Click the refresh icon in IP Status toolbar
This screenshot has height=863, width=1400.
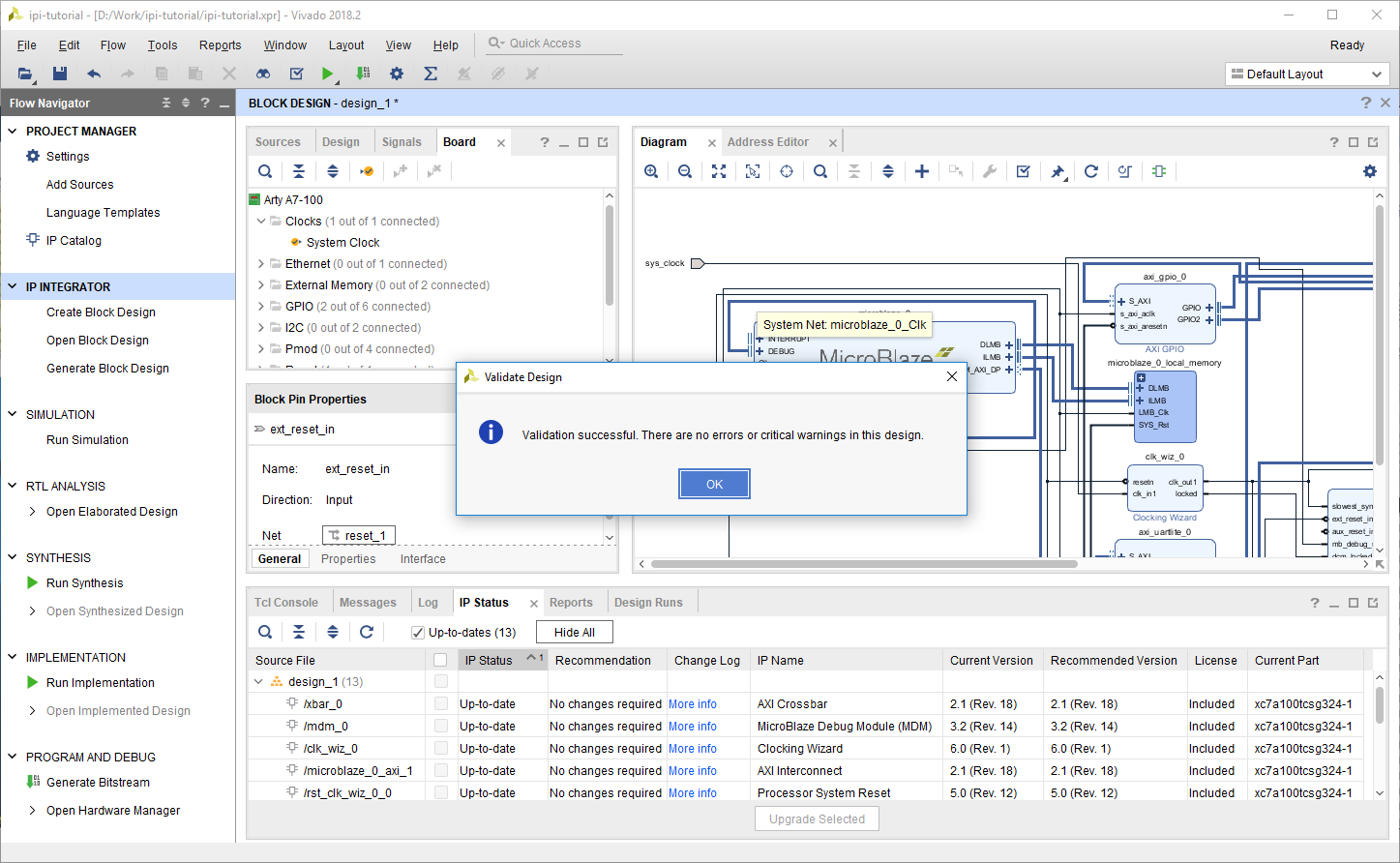point(367,632)
